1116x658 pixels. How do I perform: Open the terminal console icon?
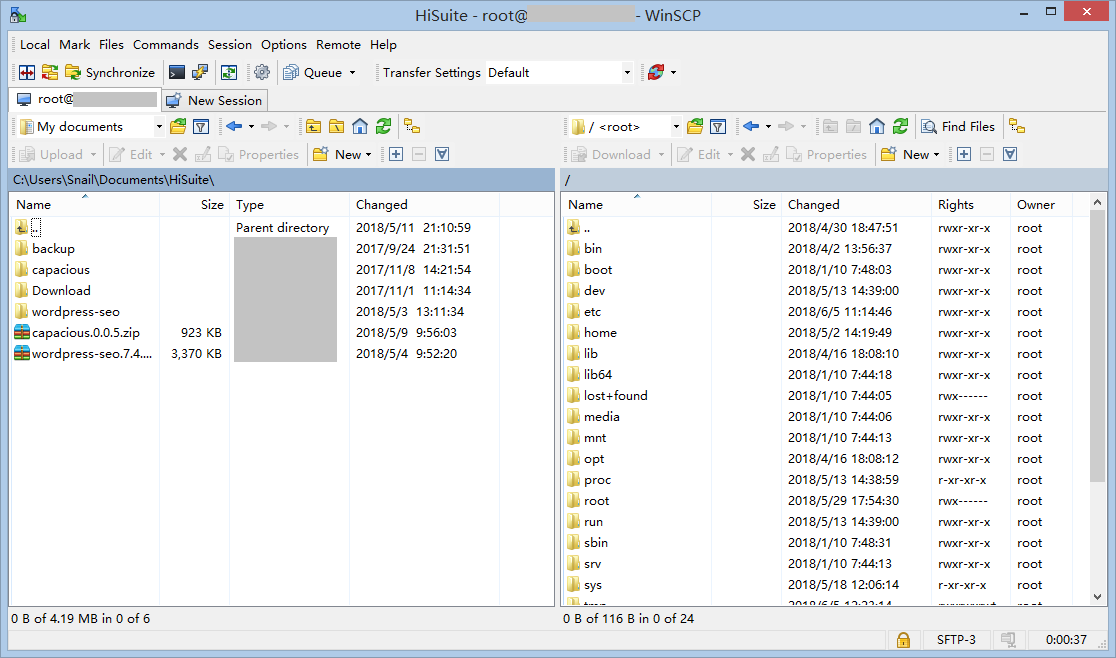point(177,72)
